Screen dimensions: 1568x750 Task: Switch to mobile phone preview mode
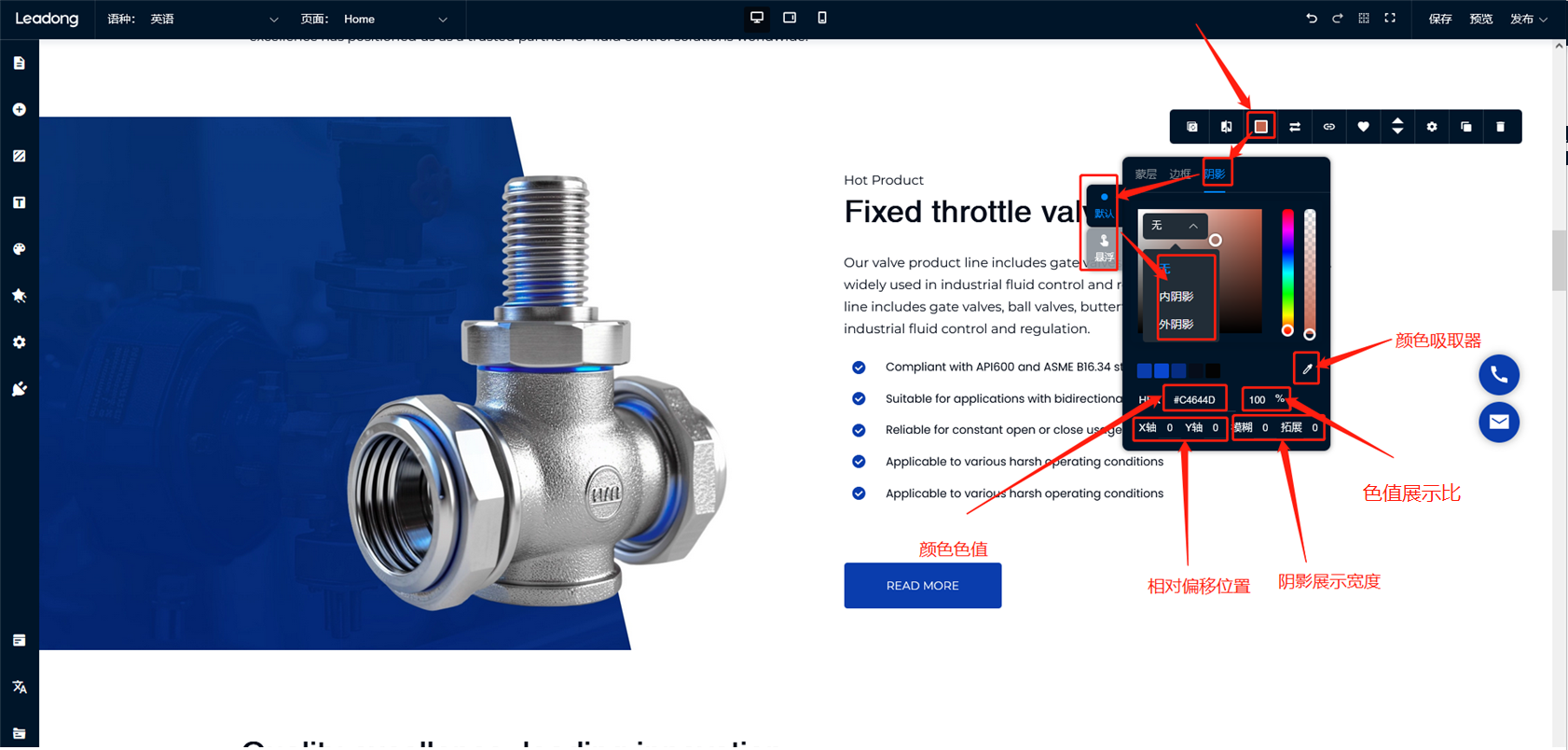pyautogui.click(x=821, y=19)
